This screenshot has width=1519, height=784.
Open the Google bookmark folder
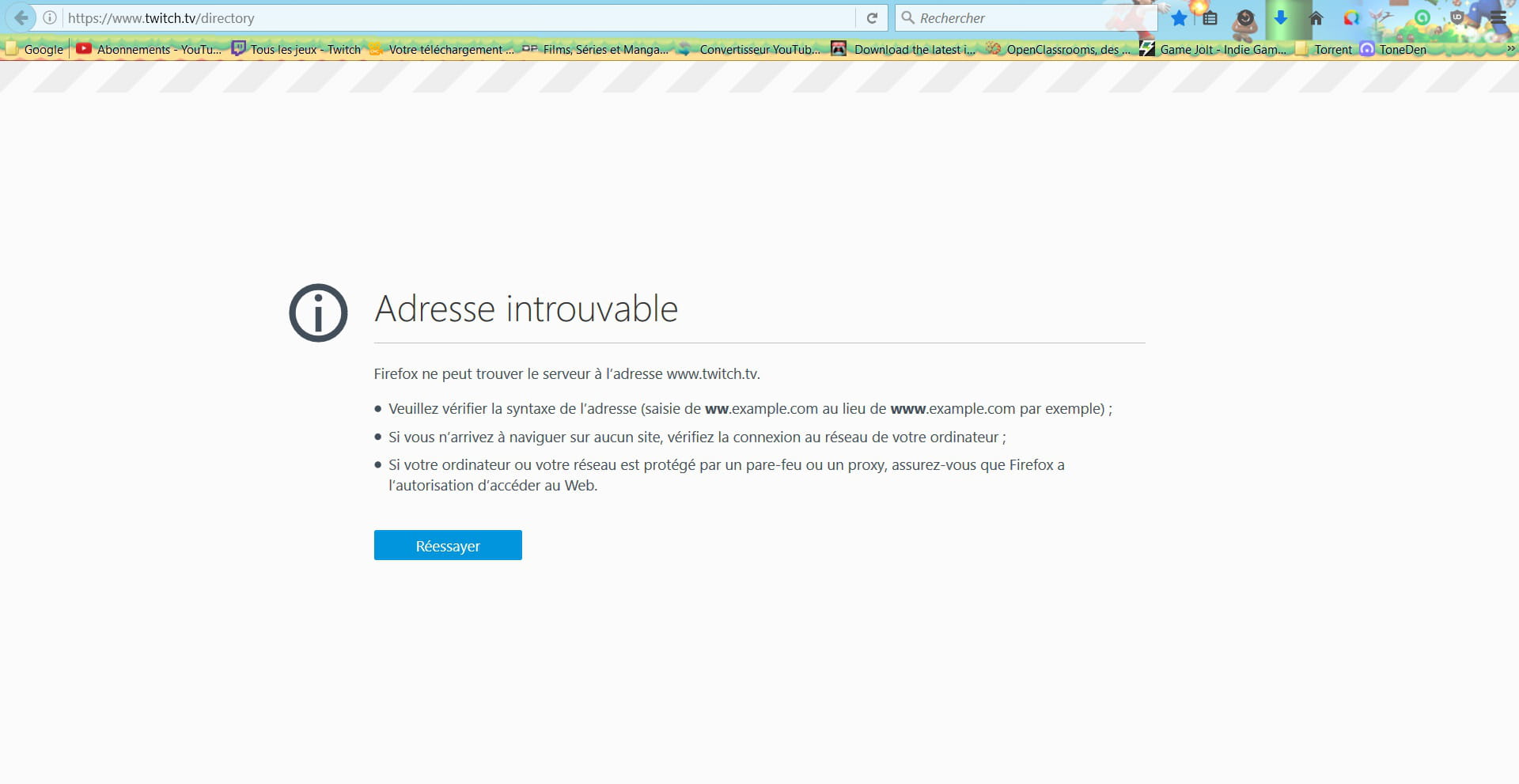[35, 49]
